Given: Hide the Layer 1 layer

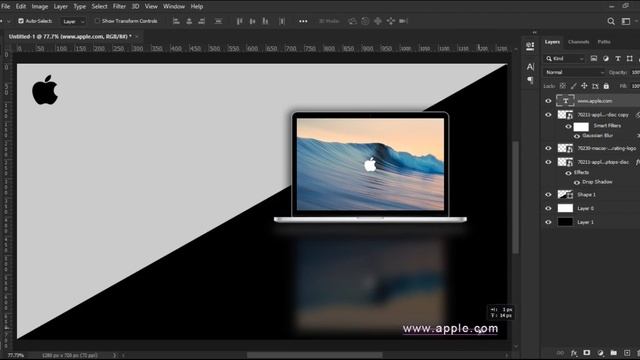Looking at the screenshot, I should pyautogui.click(x=548, y=222).
